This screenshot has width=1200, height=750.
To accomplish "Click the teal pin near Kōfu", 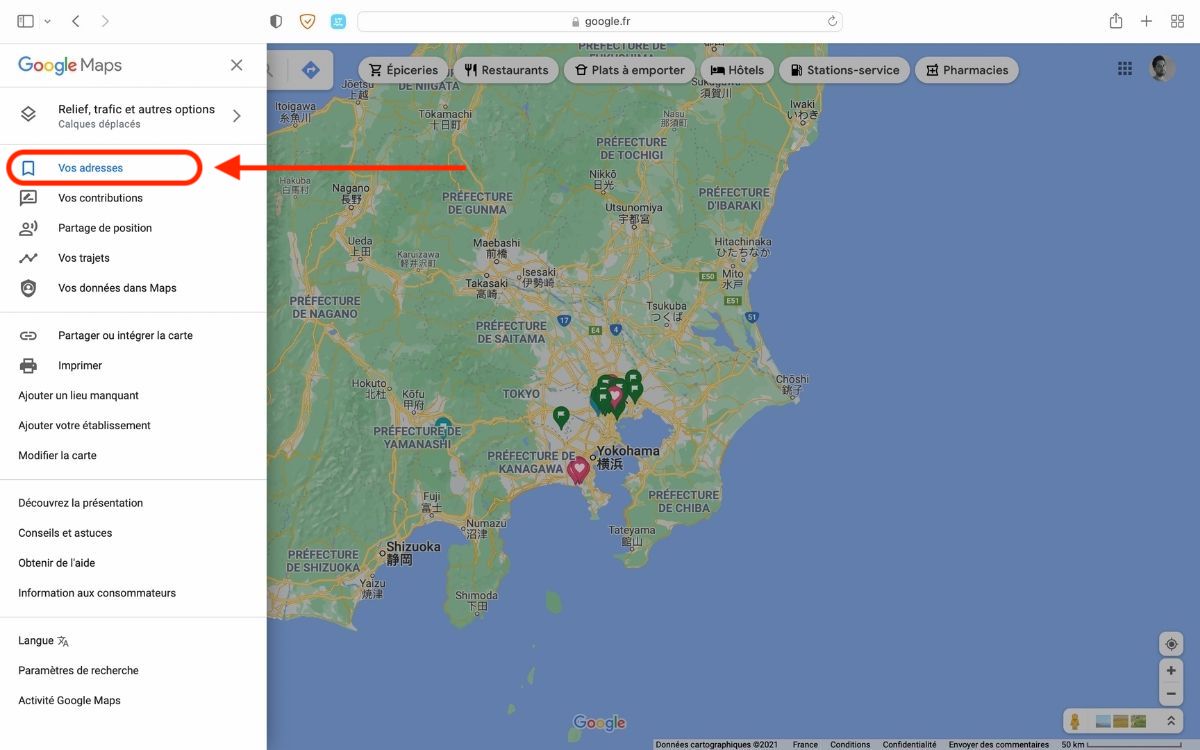I will click(x=443, y=427).
